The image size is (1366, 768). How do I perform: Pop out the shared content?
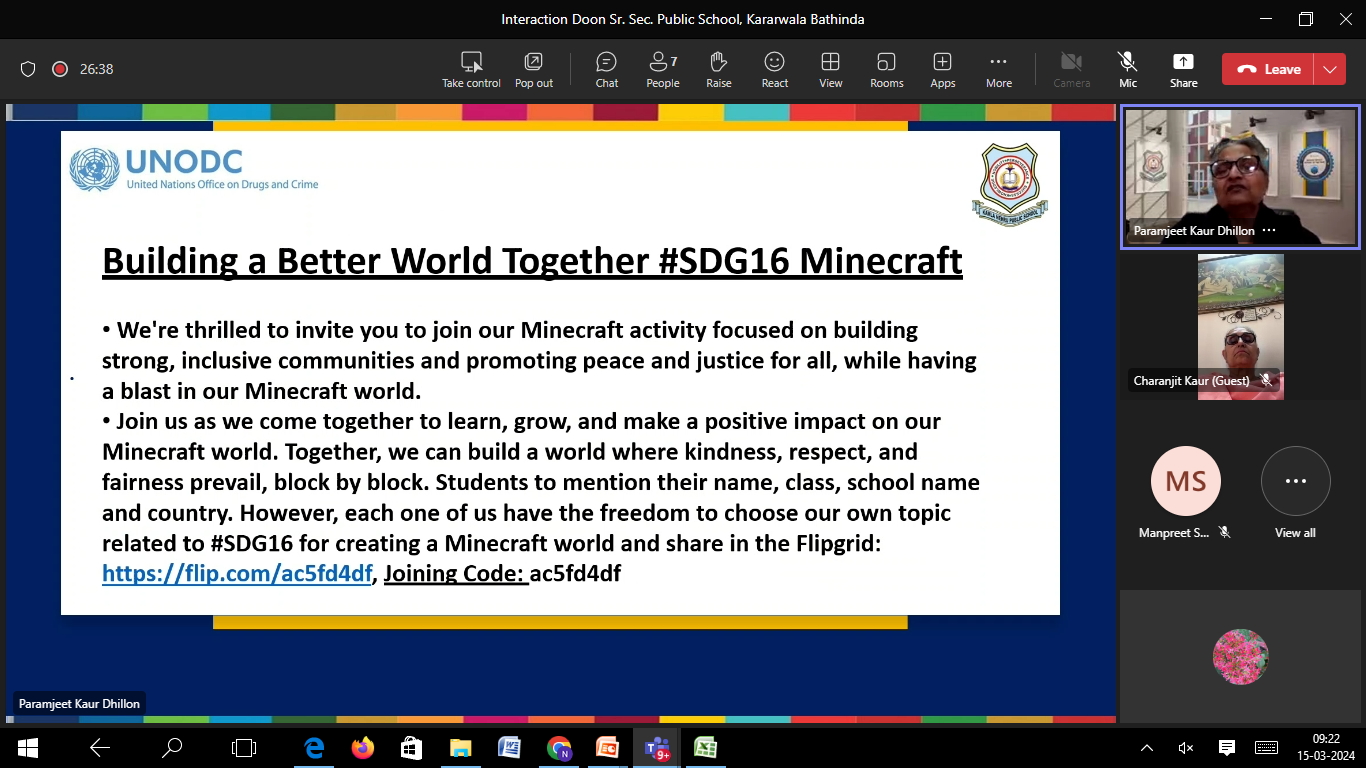pyautogui.click(x=534, y=70)
